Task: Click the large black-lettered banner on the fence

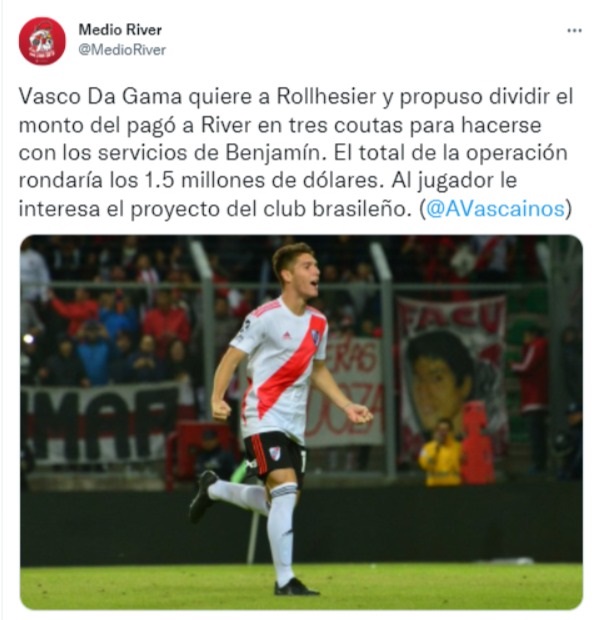Action: pos(101,423)
